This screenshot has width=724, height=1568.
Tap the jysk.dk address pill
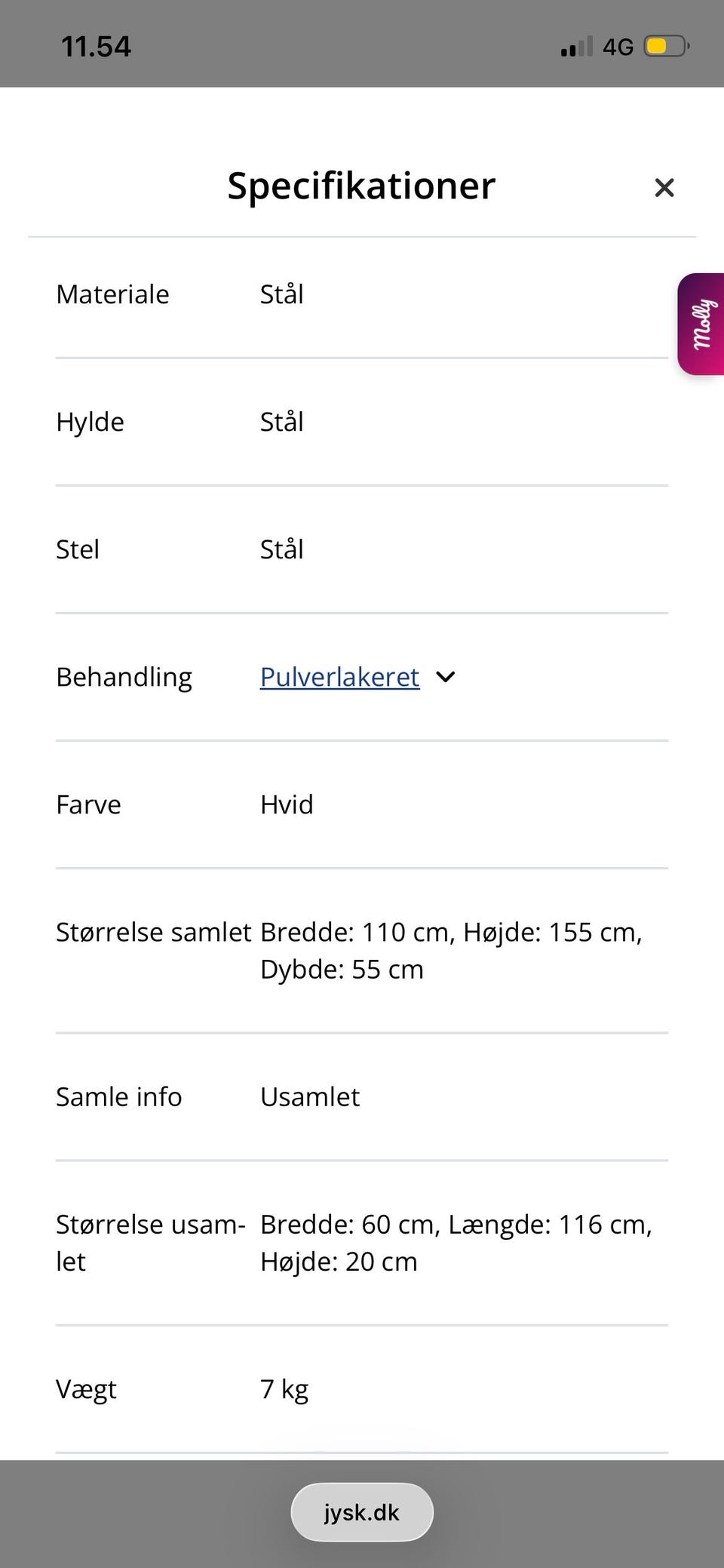(362, 1512)
